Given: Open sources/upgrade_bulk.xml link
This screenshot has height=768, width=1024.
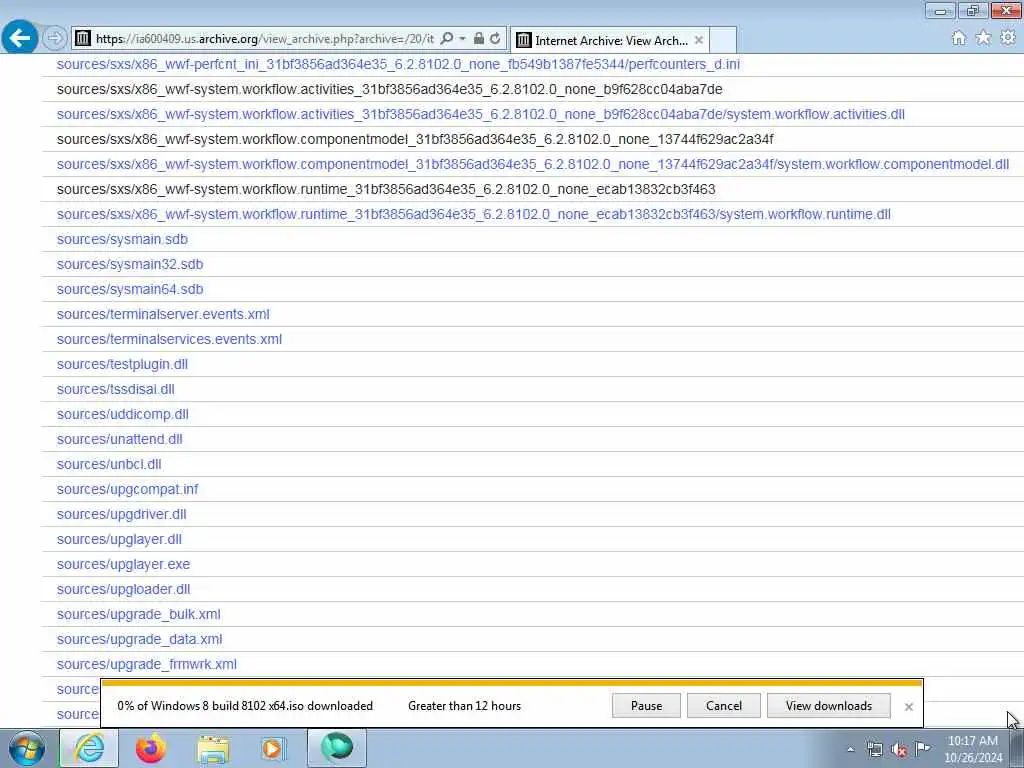Looking at the screenshot, I should pyautogui.click(x=138, y=615).
